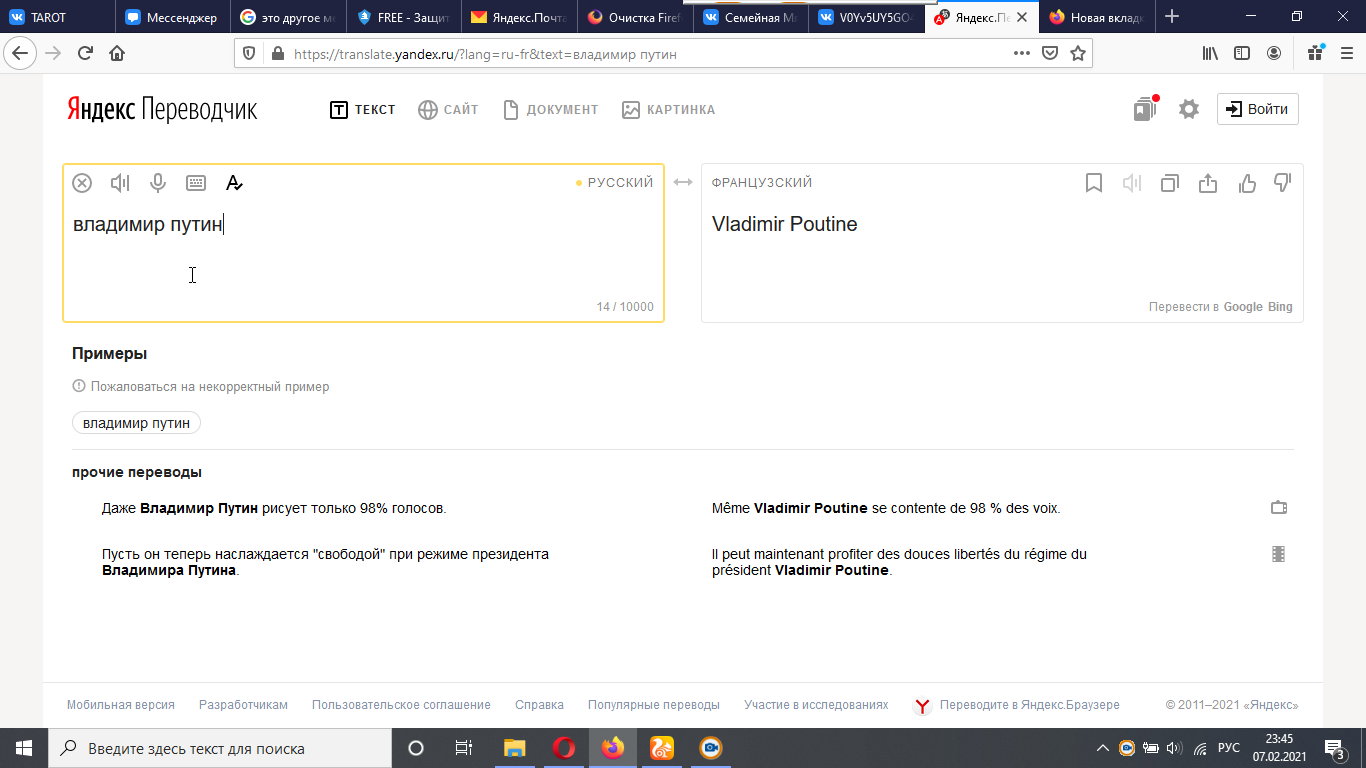Viewport: 1366px width, 768px height.
Task: Open the Firefox account icon
Action: pos(1274,54)
